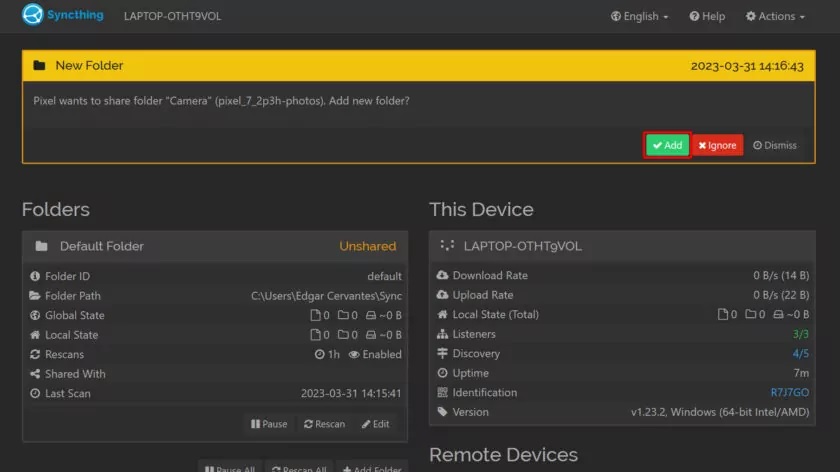The height and width of the screenshot is (472, 840).
Task: Click the Syncthing logo icon
Action: [32, 14]
